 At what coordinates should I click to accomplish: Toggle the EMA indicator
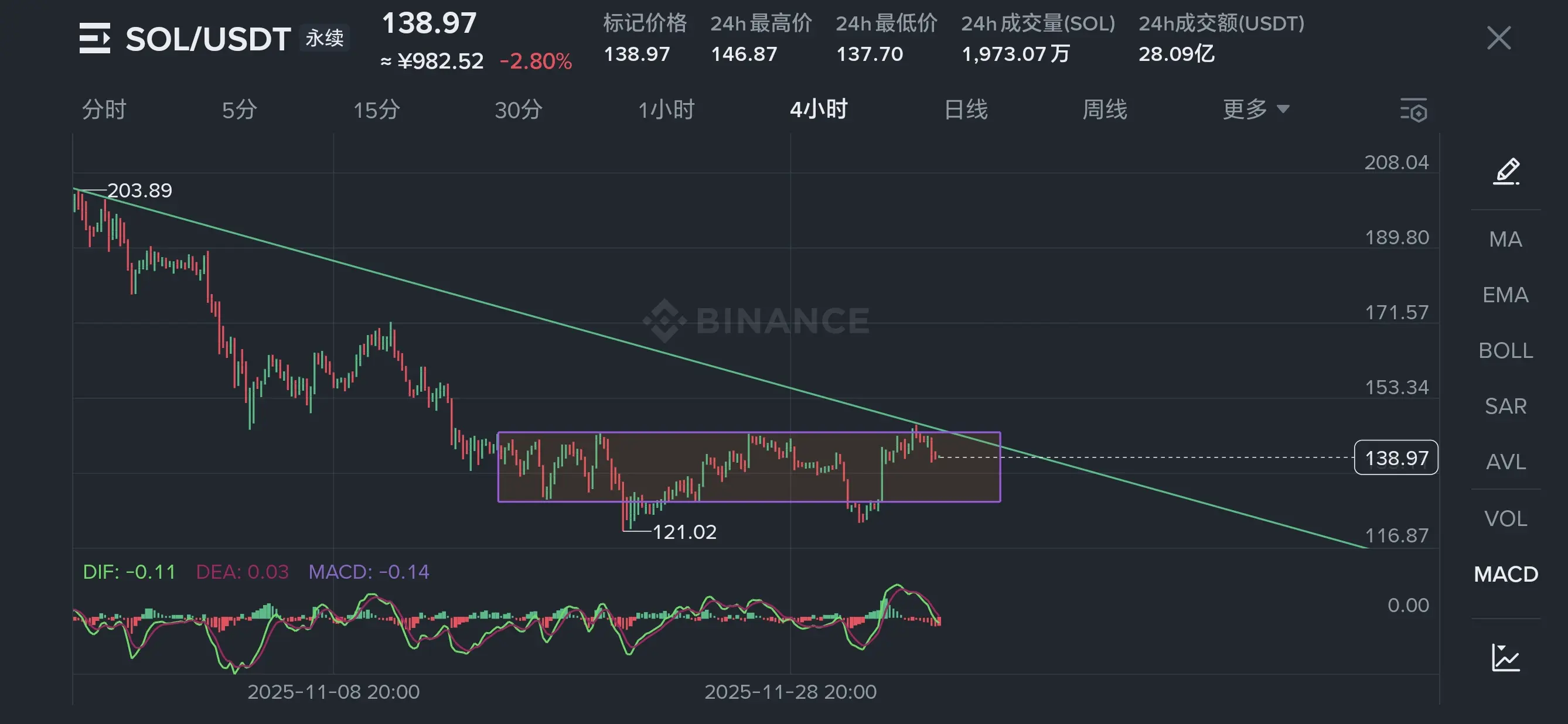click(x=1505, y=295)
